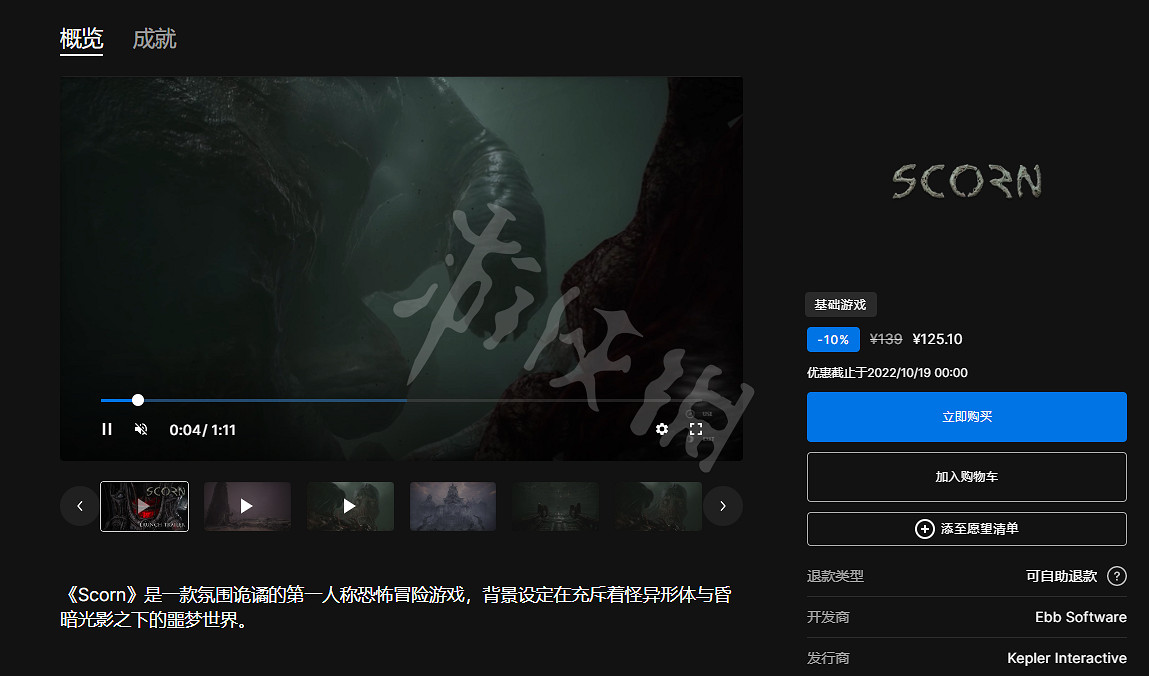Select the Scorn launch trailer thumbnail
The height and width of the screenshot is (676, 1149).
pyautogui.click(x=145, y=506)
